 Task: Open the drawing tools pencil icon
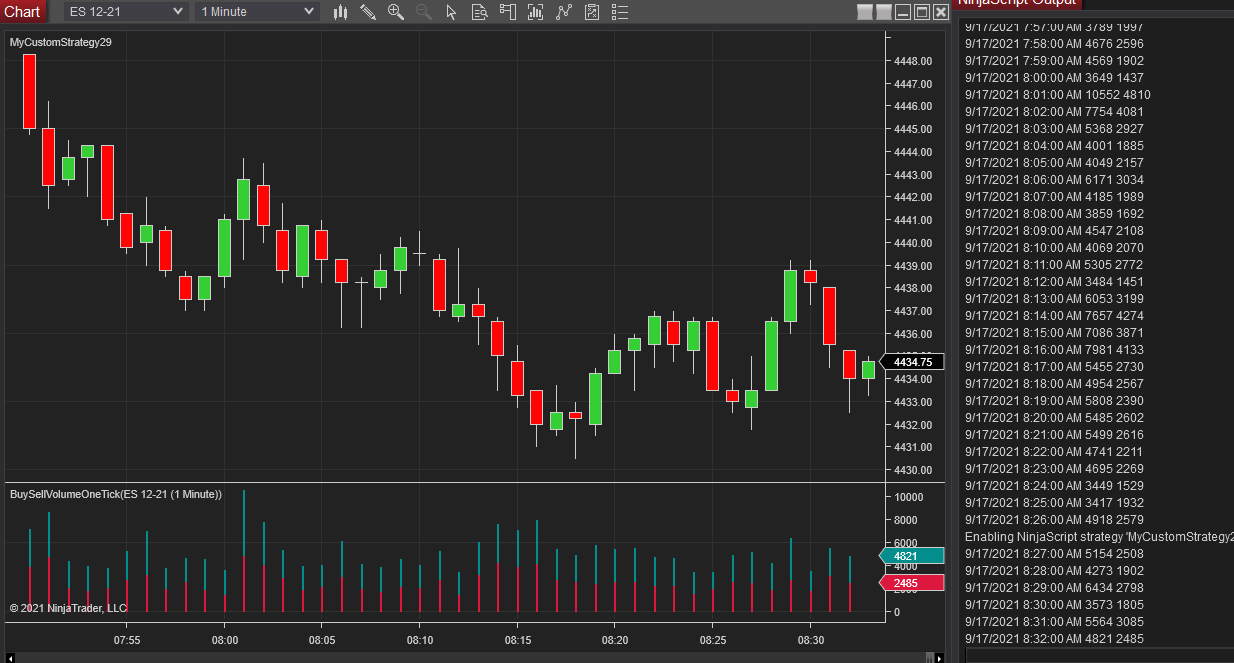click(x=368, y=12)
